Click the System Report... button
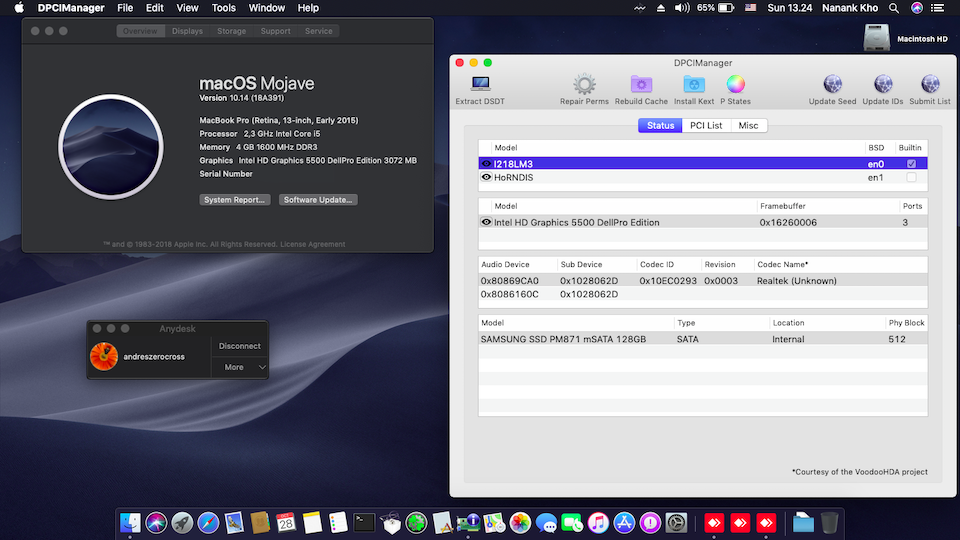960x540 pixels. pyautogui.click(x=234, y=200)
